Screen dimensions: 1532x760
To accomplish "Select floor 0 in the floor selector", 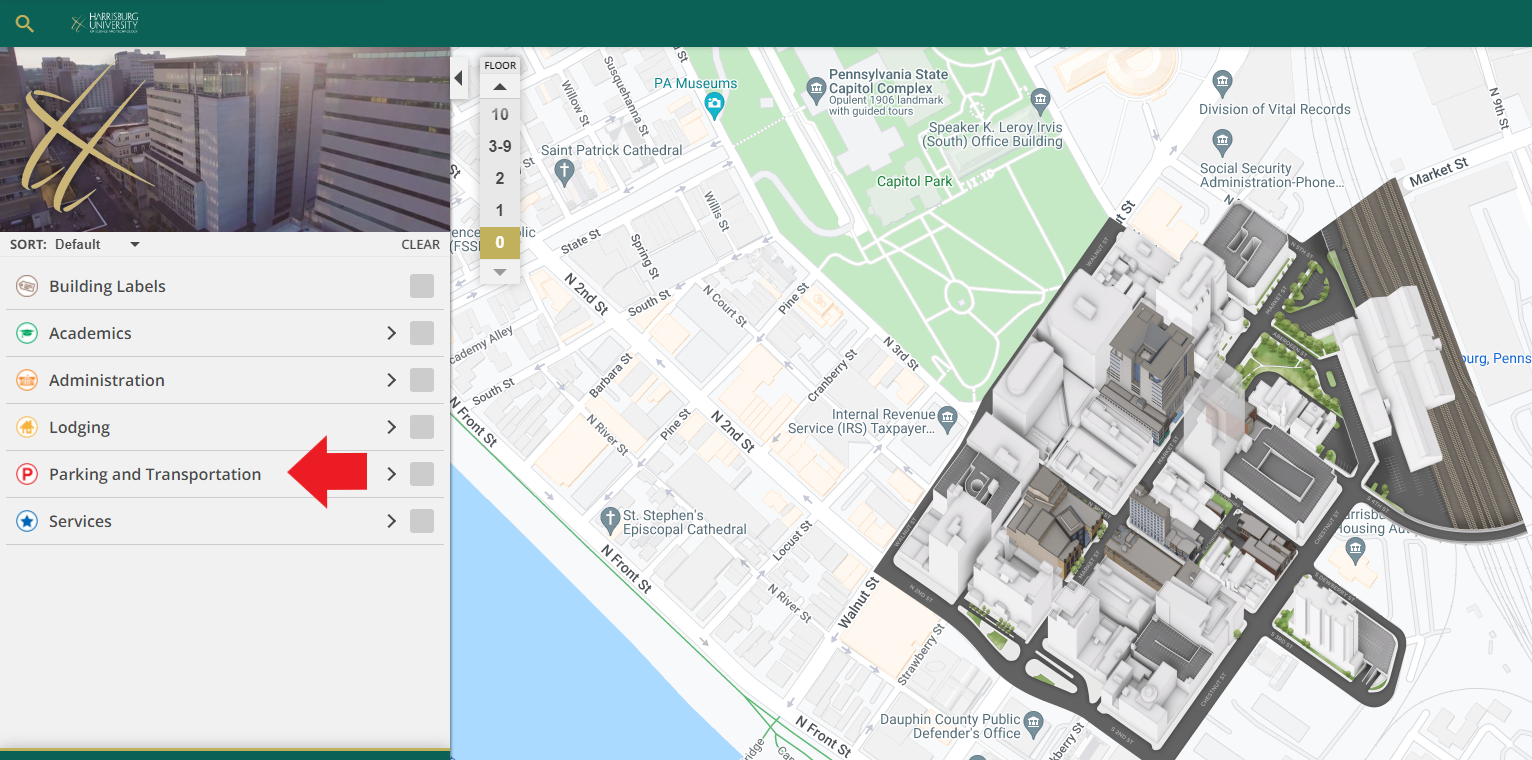I will pos(500,242).
